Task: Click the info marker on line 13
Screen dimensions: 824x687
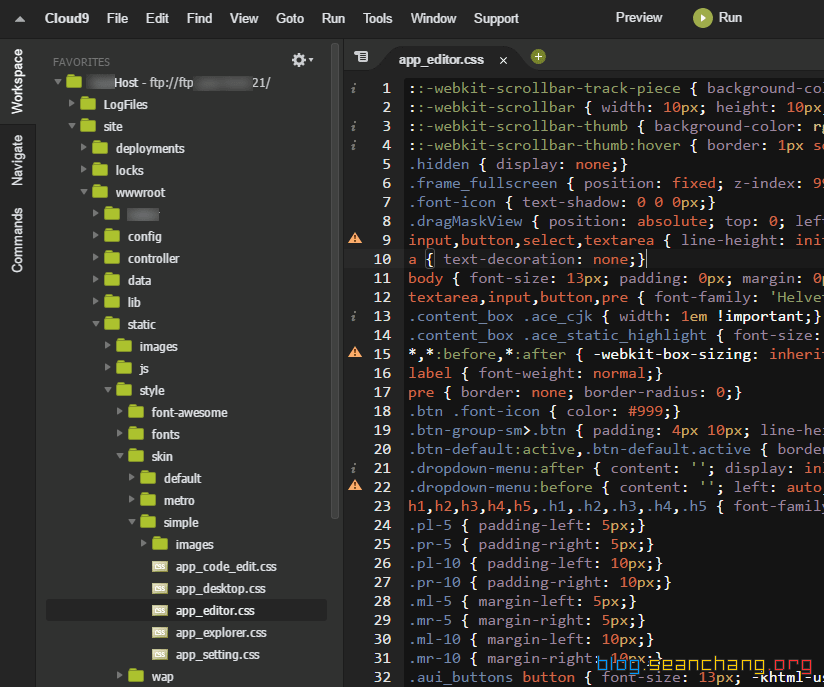Action: pos(354,316)
